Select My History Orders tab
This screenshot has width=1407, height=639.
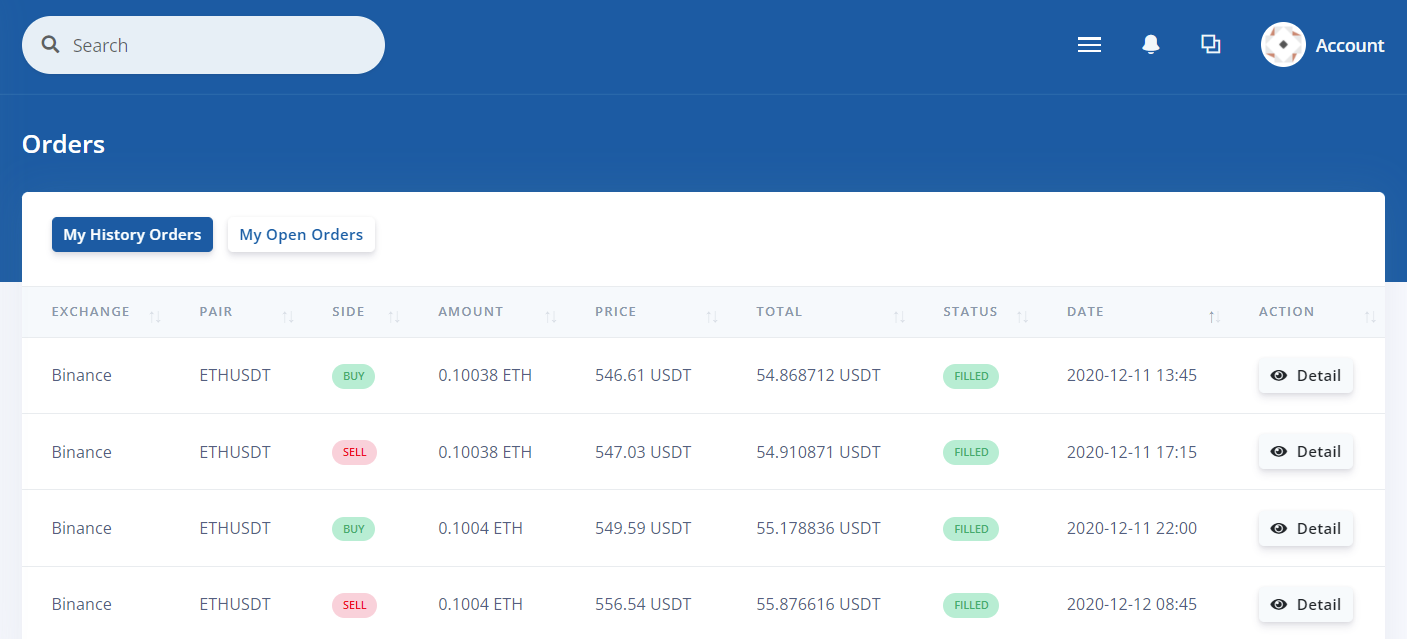[132, 235]
